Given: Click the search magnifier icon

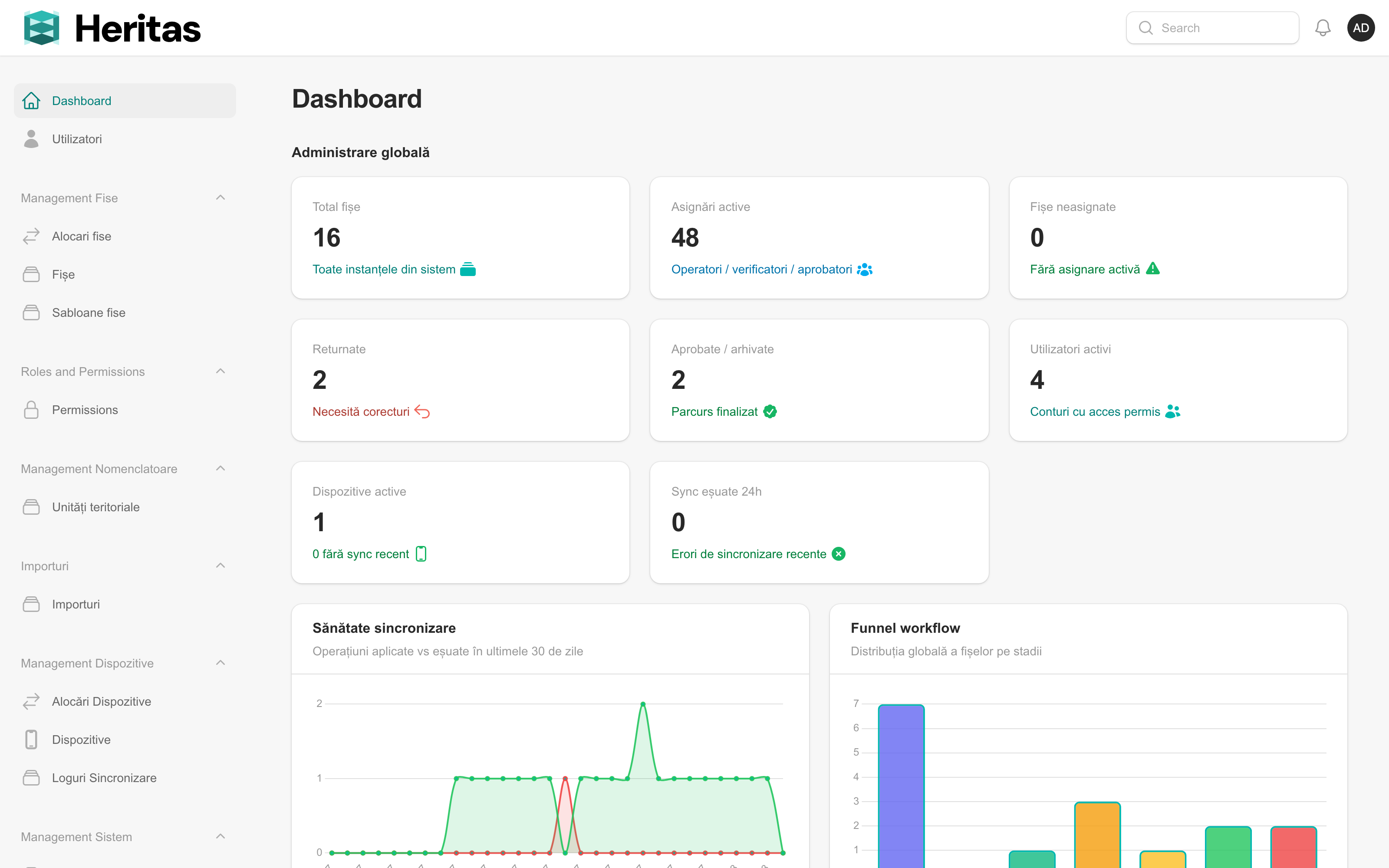Looking at the screenshot, I should 1145,27.
